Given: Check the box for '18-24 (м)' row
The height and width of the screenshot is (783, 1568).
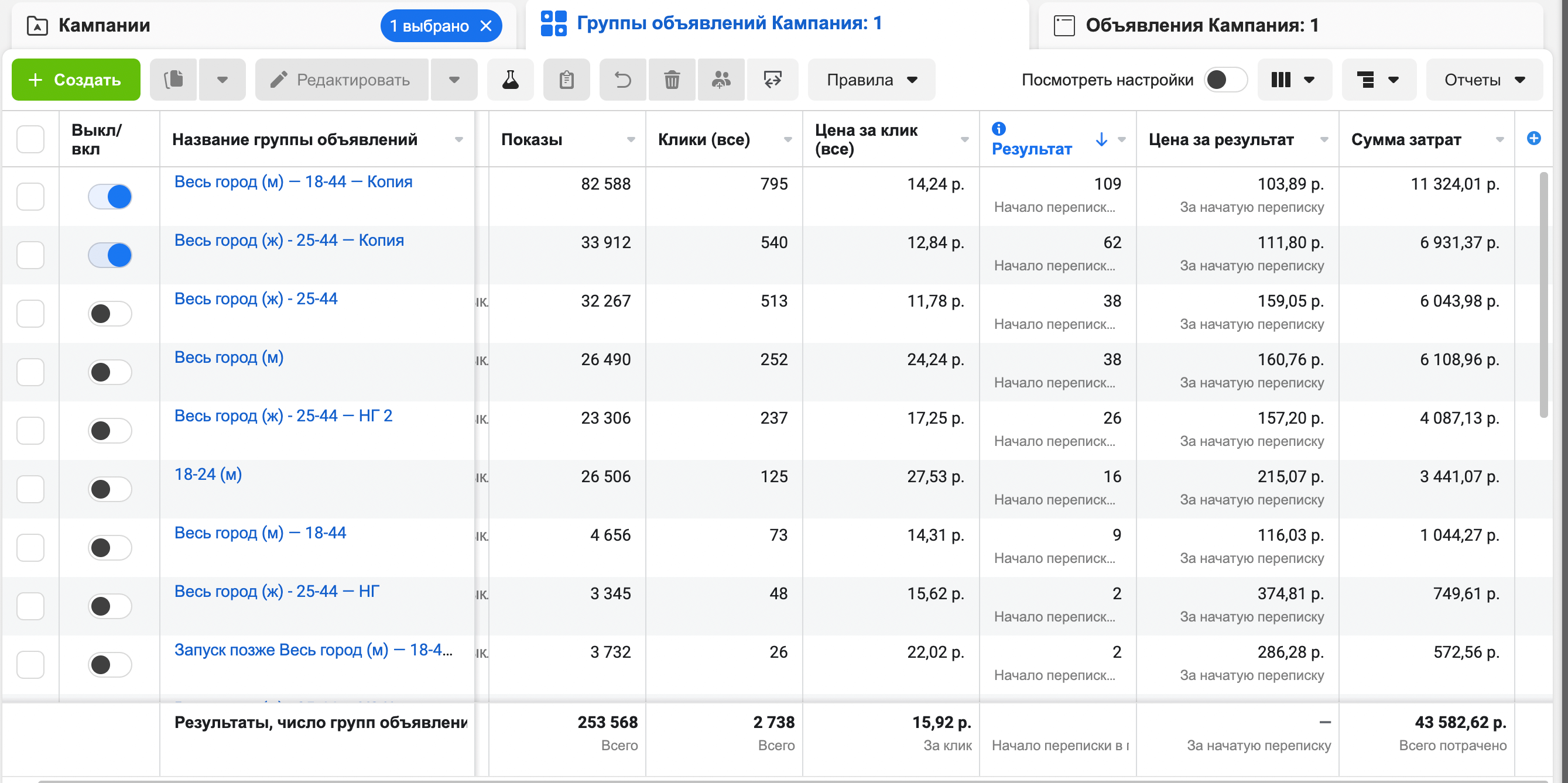Looking at the screenshot, I should point(30,489).
